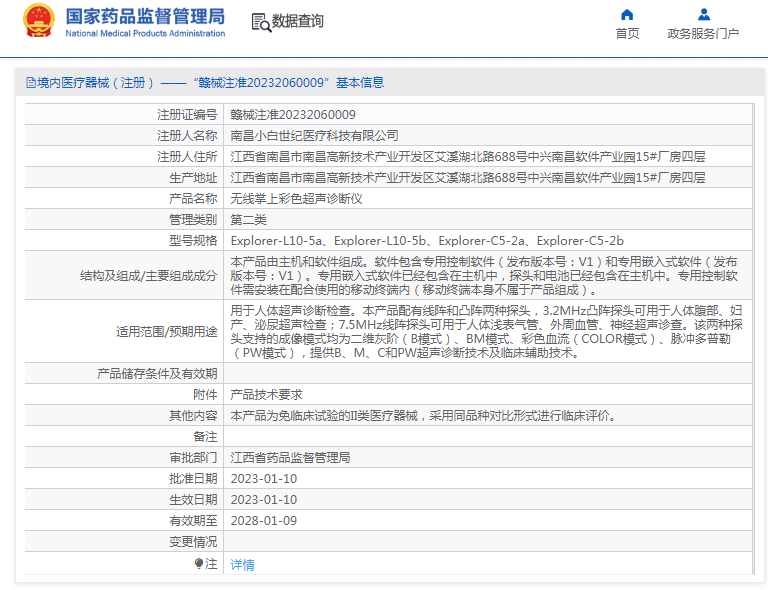Select the 产品技术要求 attachment value
768x590 pixels.
(266, 395)
